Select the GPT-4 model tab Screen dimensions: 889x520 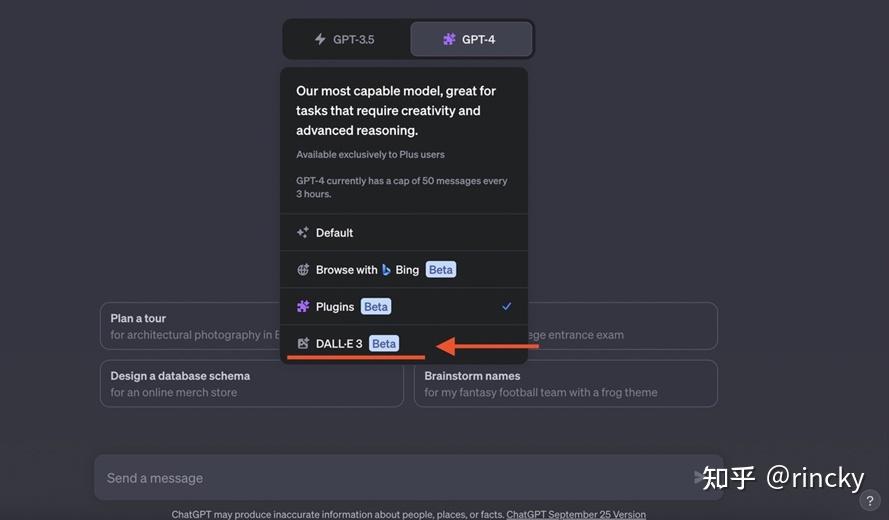(471, 39)
